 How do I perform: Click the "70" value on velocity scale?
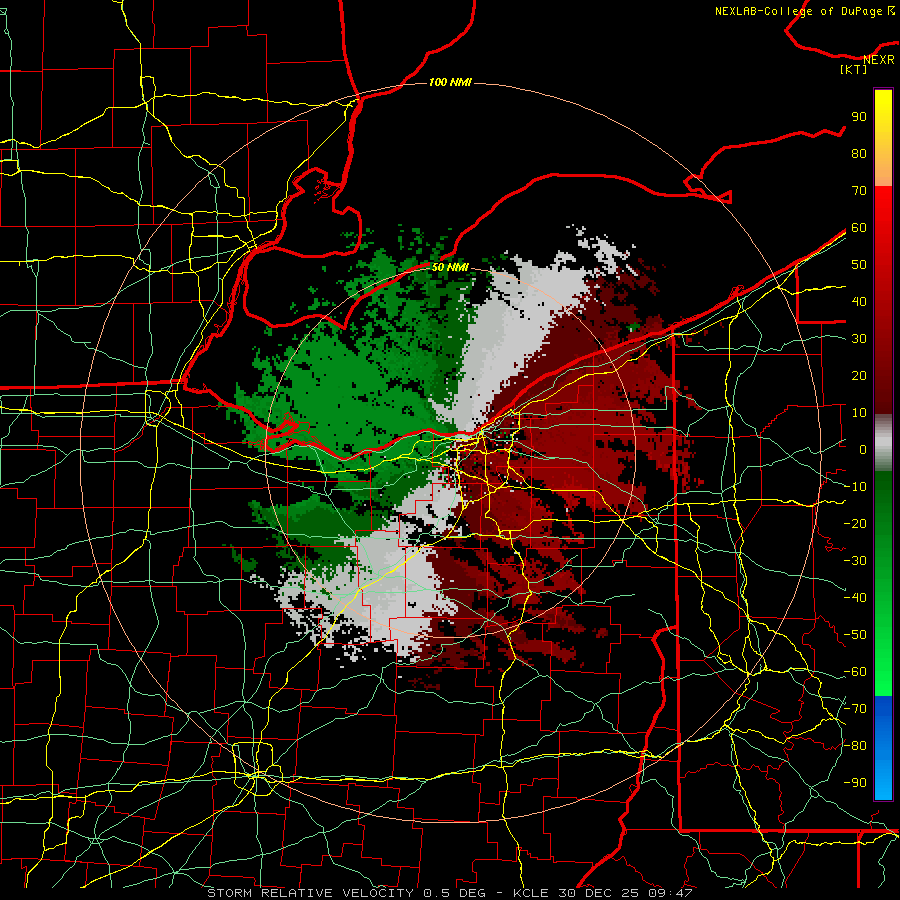(859, 191)
